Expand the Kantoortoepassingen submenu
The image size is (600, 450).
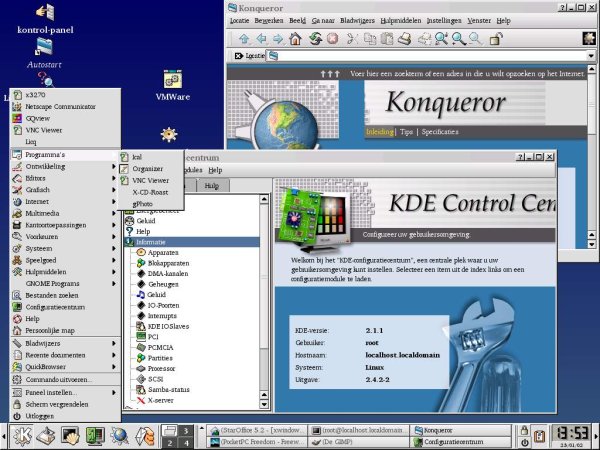click(x=65, y=225)
